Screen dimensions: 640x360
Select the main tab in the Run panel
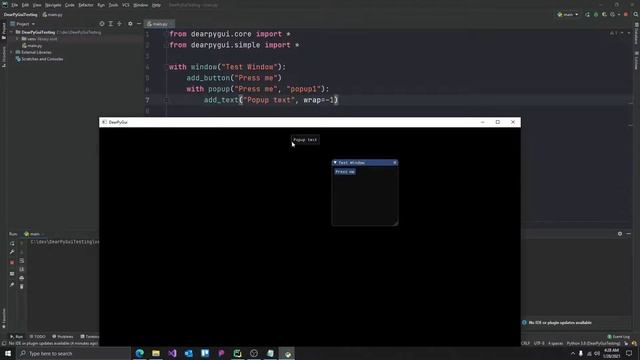(x=33, y=234)
